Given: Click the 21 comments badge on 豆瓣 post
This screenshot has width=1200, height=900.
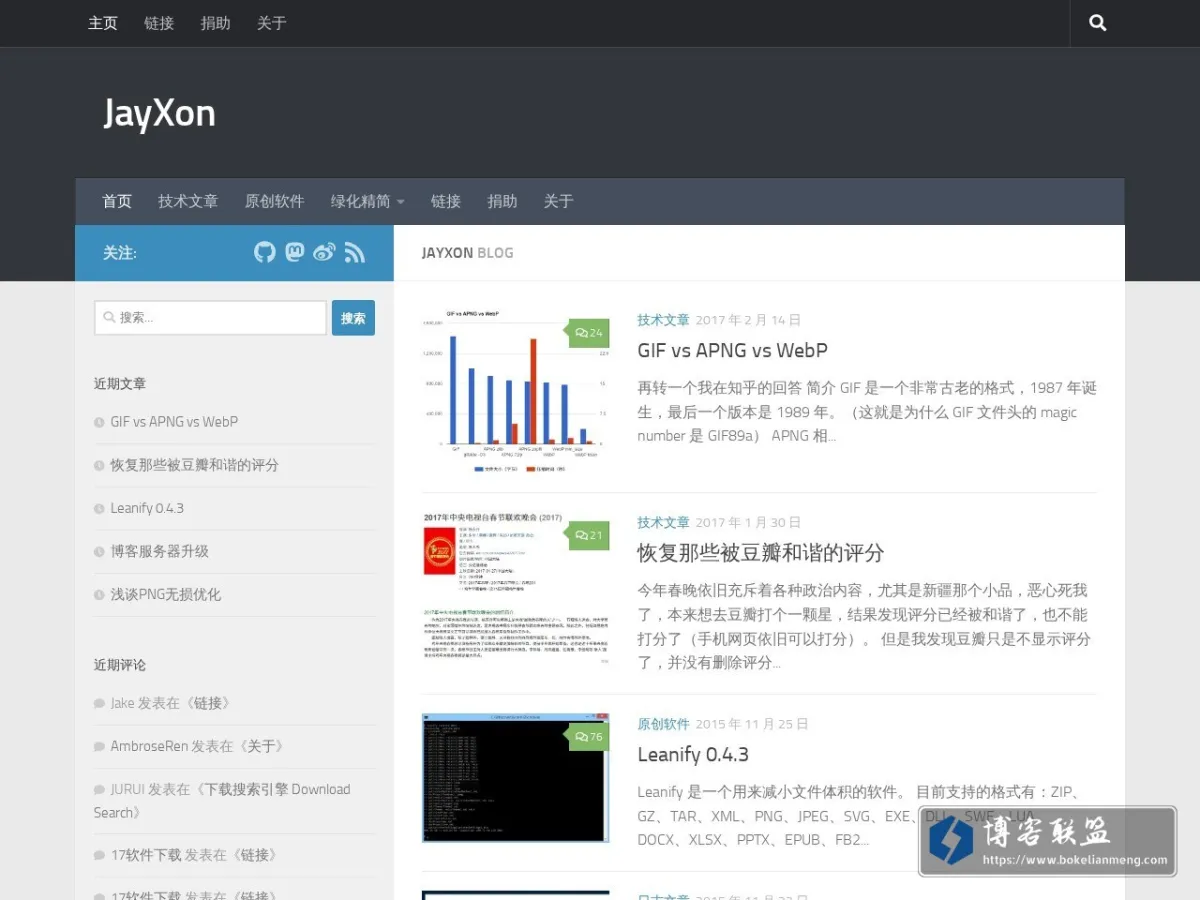Looking at the screenshot, I should (x=589, y=535).
